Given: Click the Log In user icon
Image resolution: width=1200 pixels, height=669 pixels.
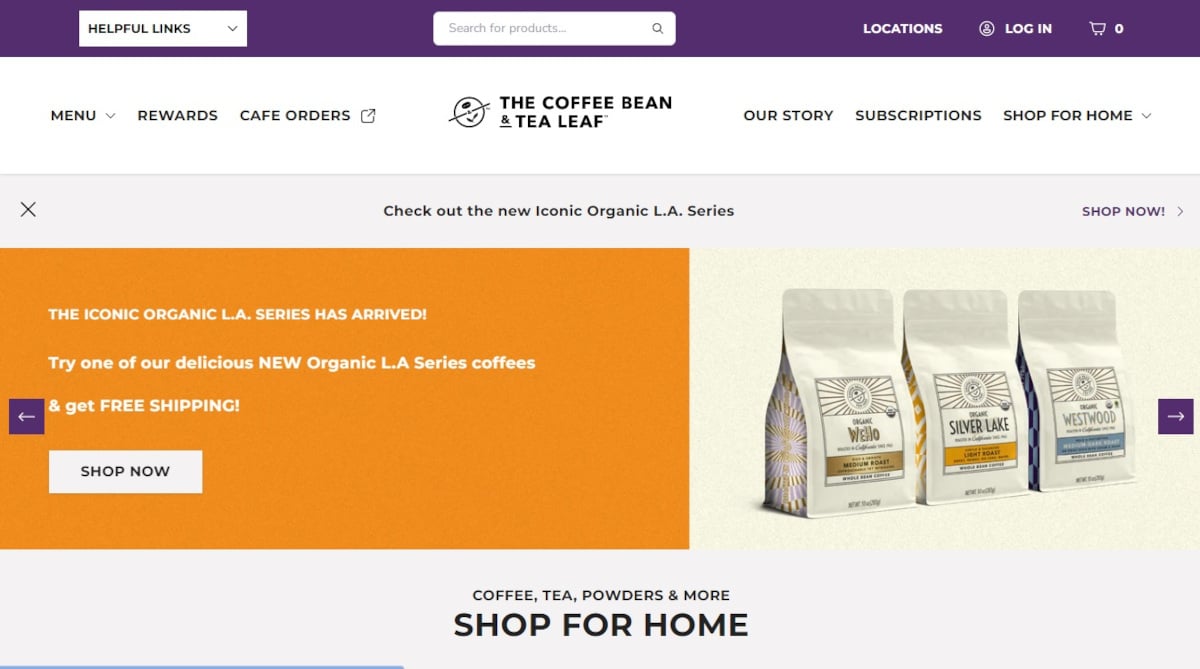Looking at the screenshot, I should click(987, 28).
